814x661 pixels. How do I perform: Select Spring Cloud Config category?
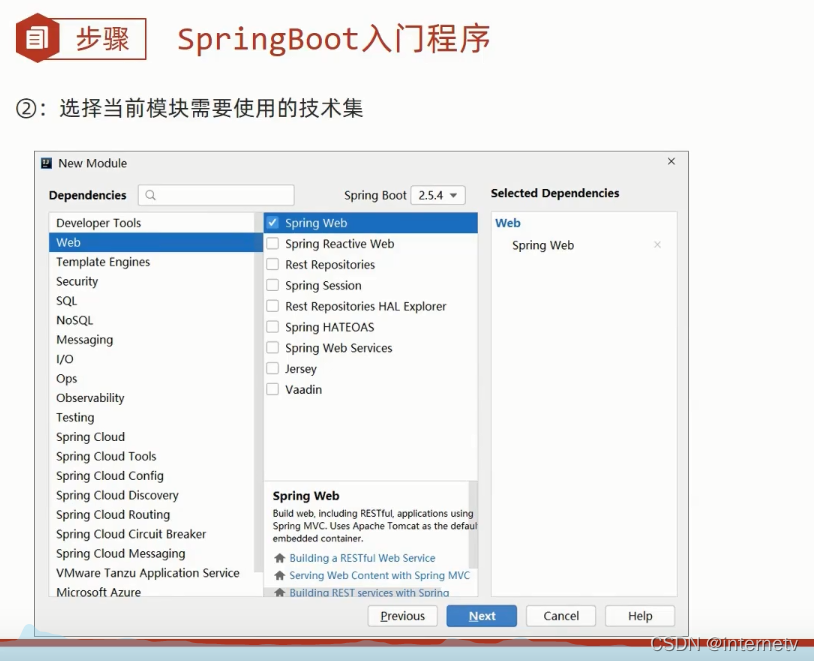(152, 476)
